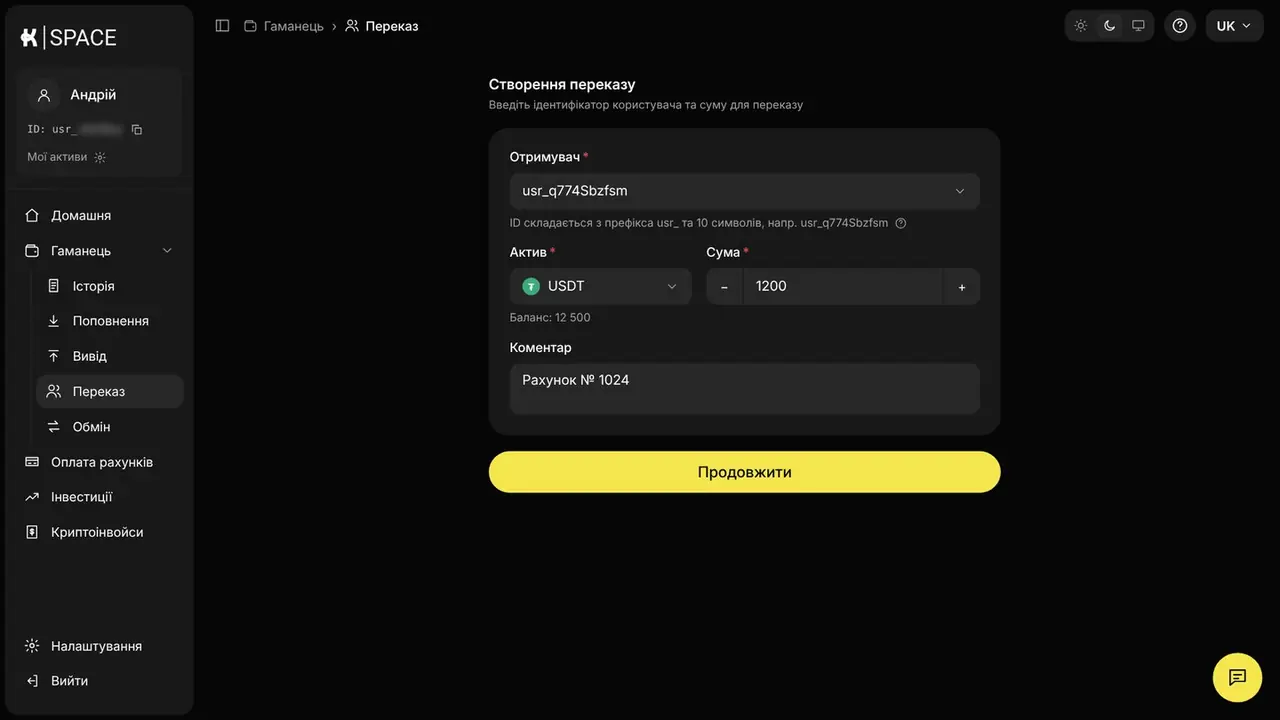Open the help question mark icon
Screen dimensions: 1280x720
click(1180, 26)
